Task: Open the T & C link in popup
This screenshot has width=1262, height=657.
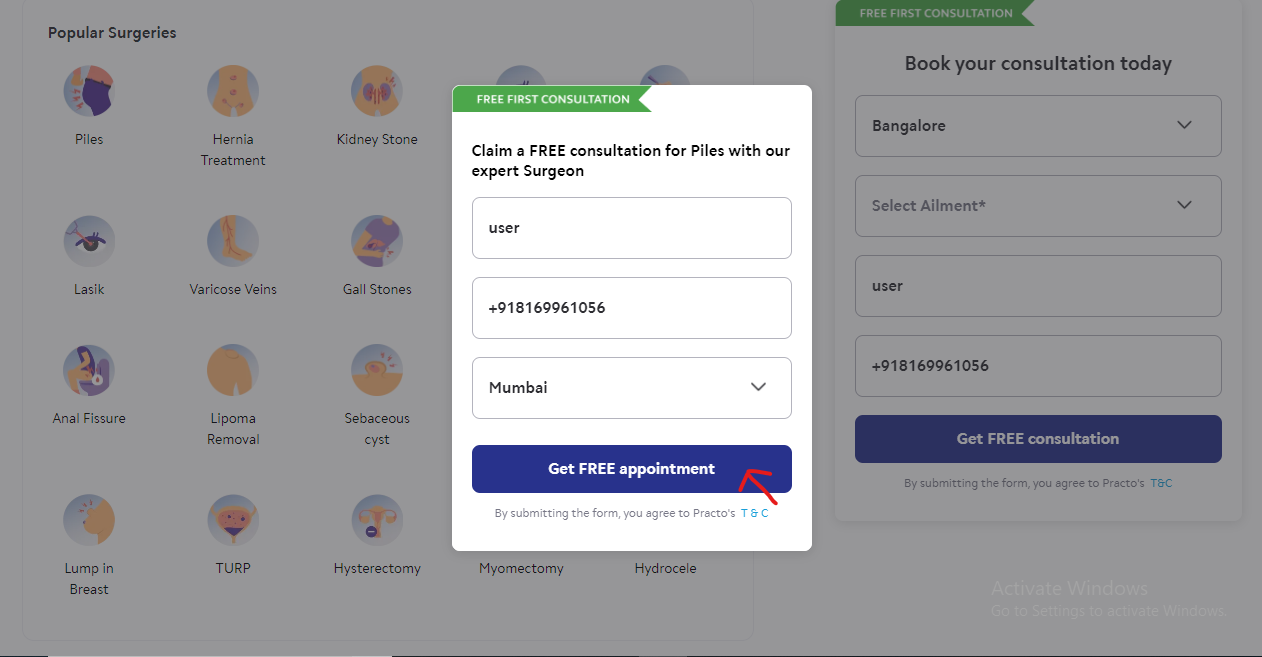Action: (x=754, y=513)
